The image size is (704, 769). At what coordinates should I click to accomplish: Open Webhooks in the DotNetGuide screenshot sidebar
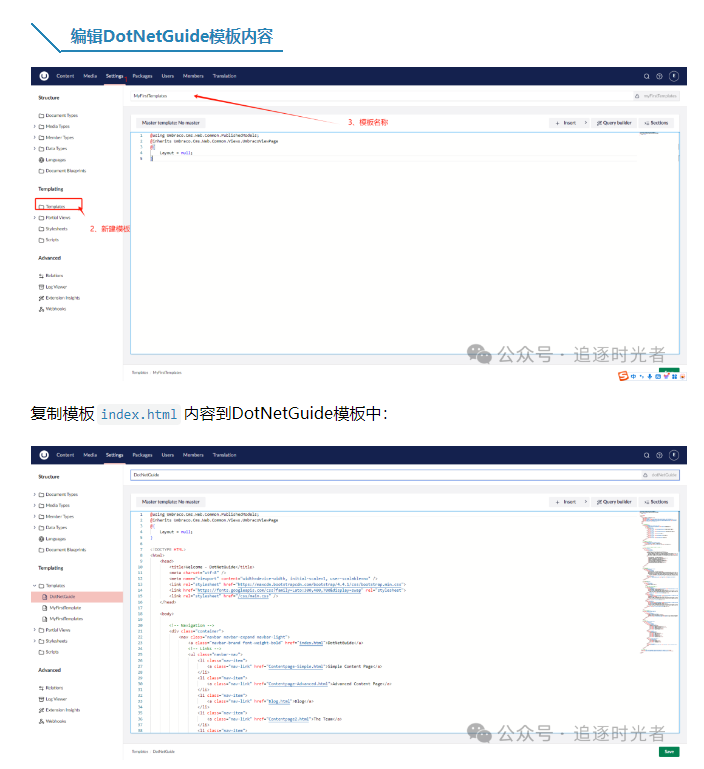pyautogui.click(x=52, y=721)
